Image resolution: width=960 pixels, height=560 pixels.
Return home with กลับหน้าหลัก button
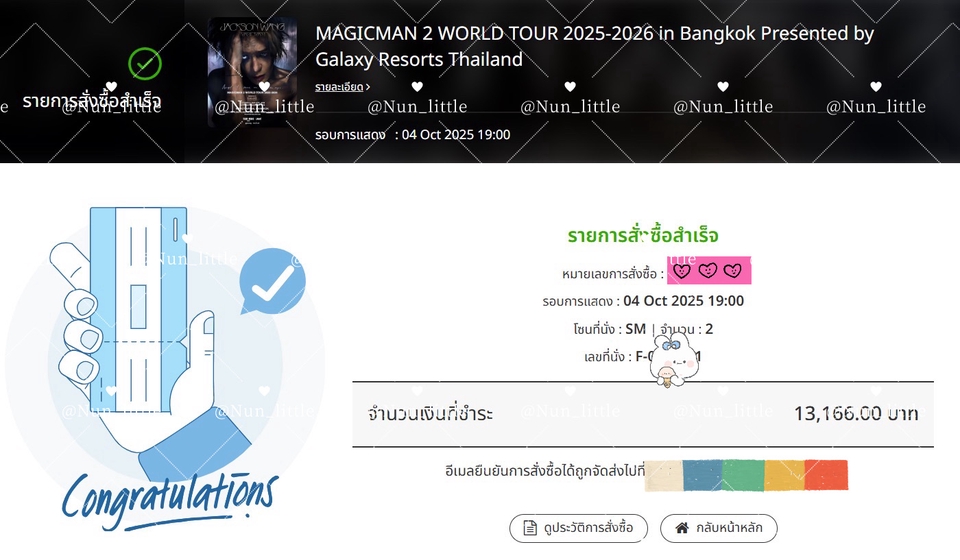[719, 528]
